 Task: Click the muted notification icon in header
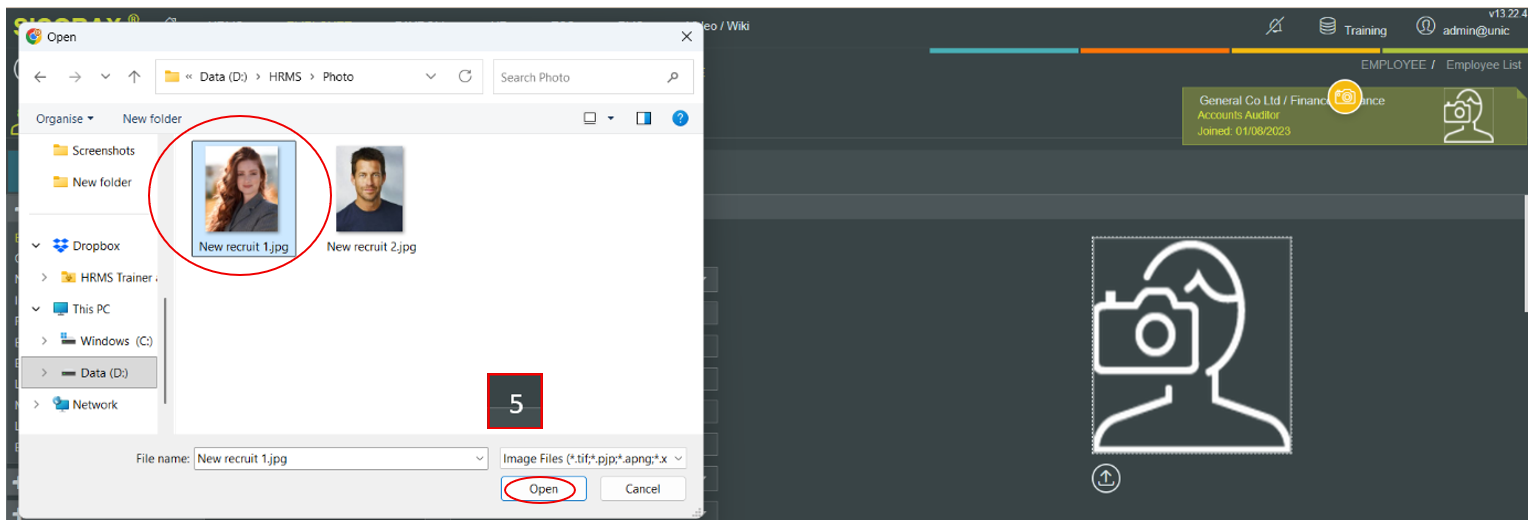click(1274, 27)
